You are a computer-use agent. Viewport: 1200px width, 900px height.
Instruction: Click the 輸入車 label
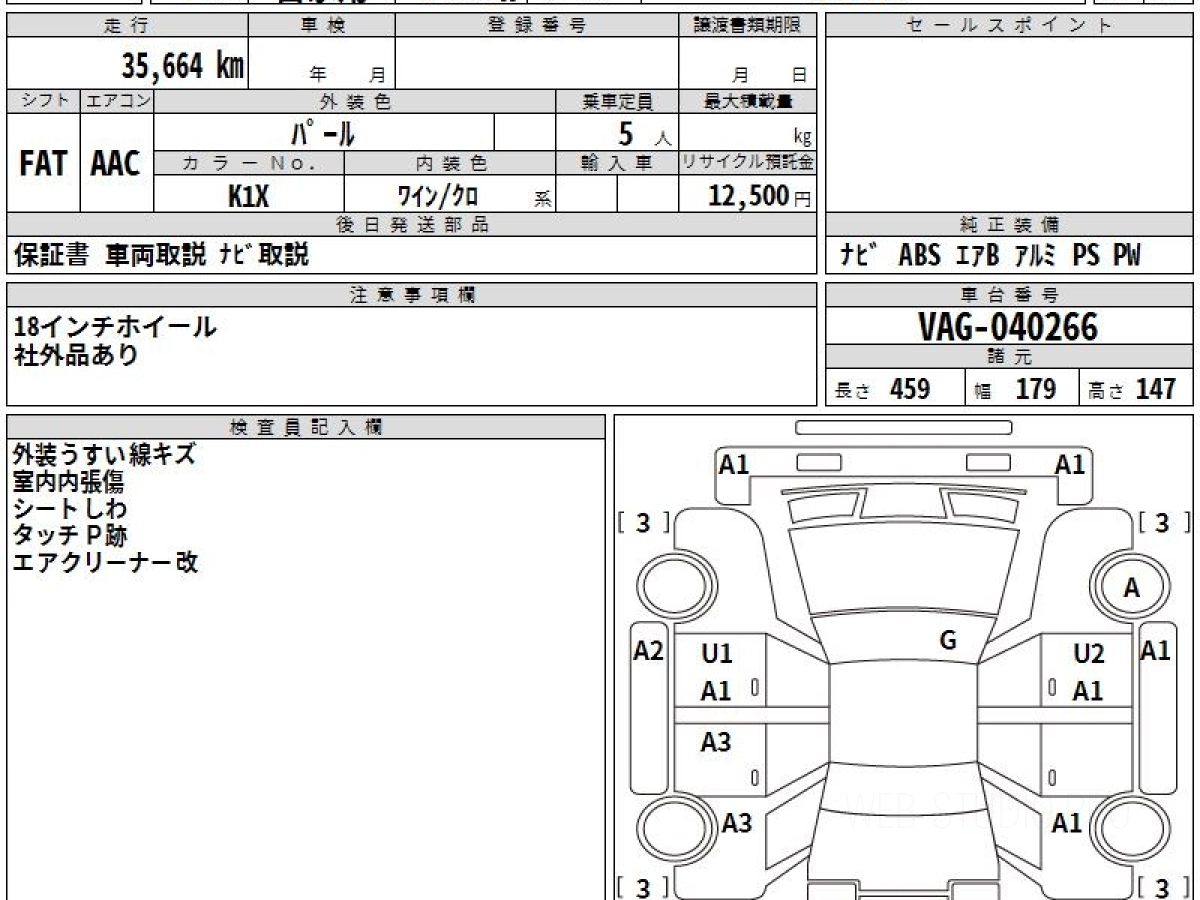618,164
